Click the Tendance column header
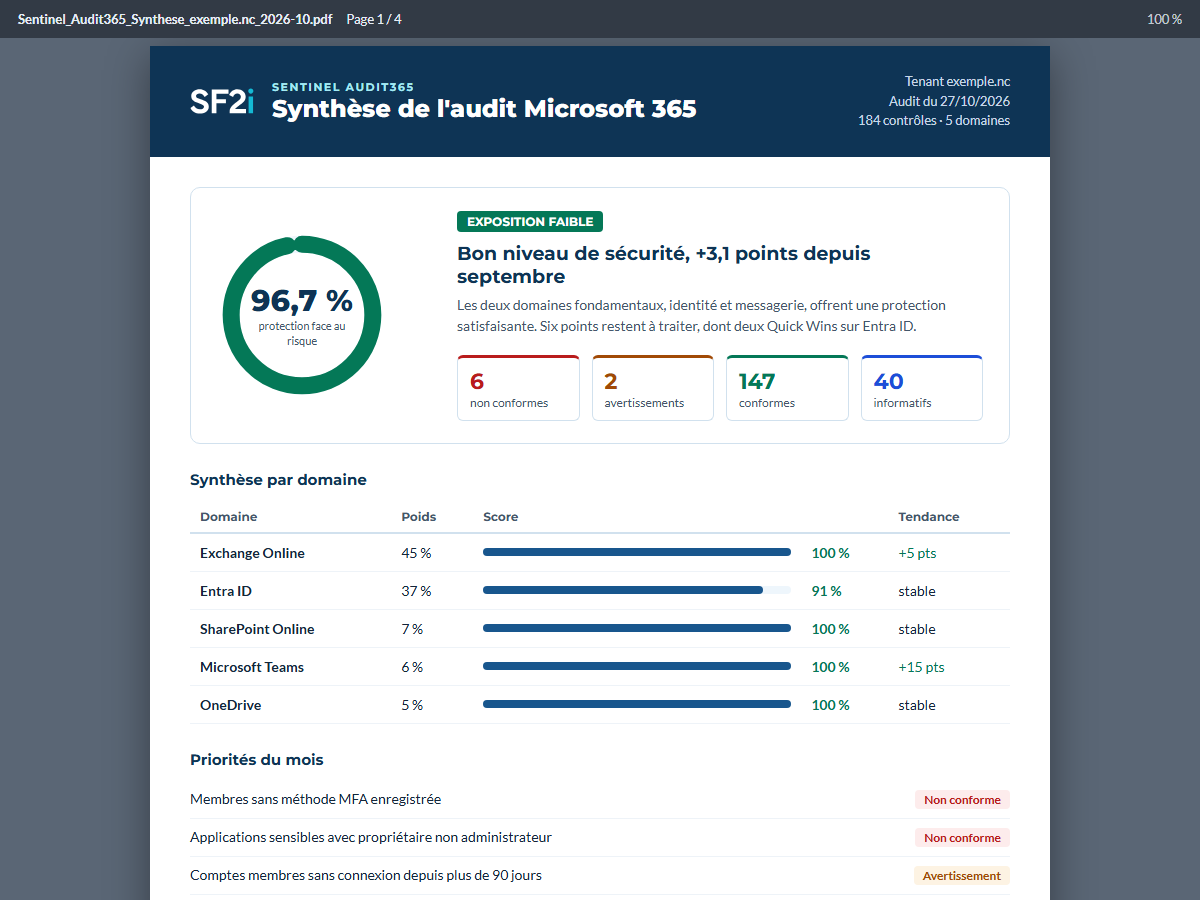Image resolution: width=1200 pixels, height=900 pixels. (x=928, y=517)
